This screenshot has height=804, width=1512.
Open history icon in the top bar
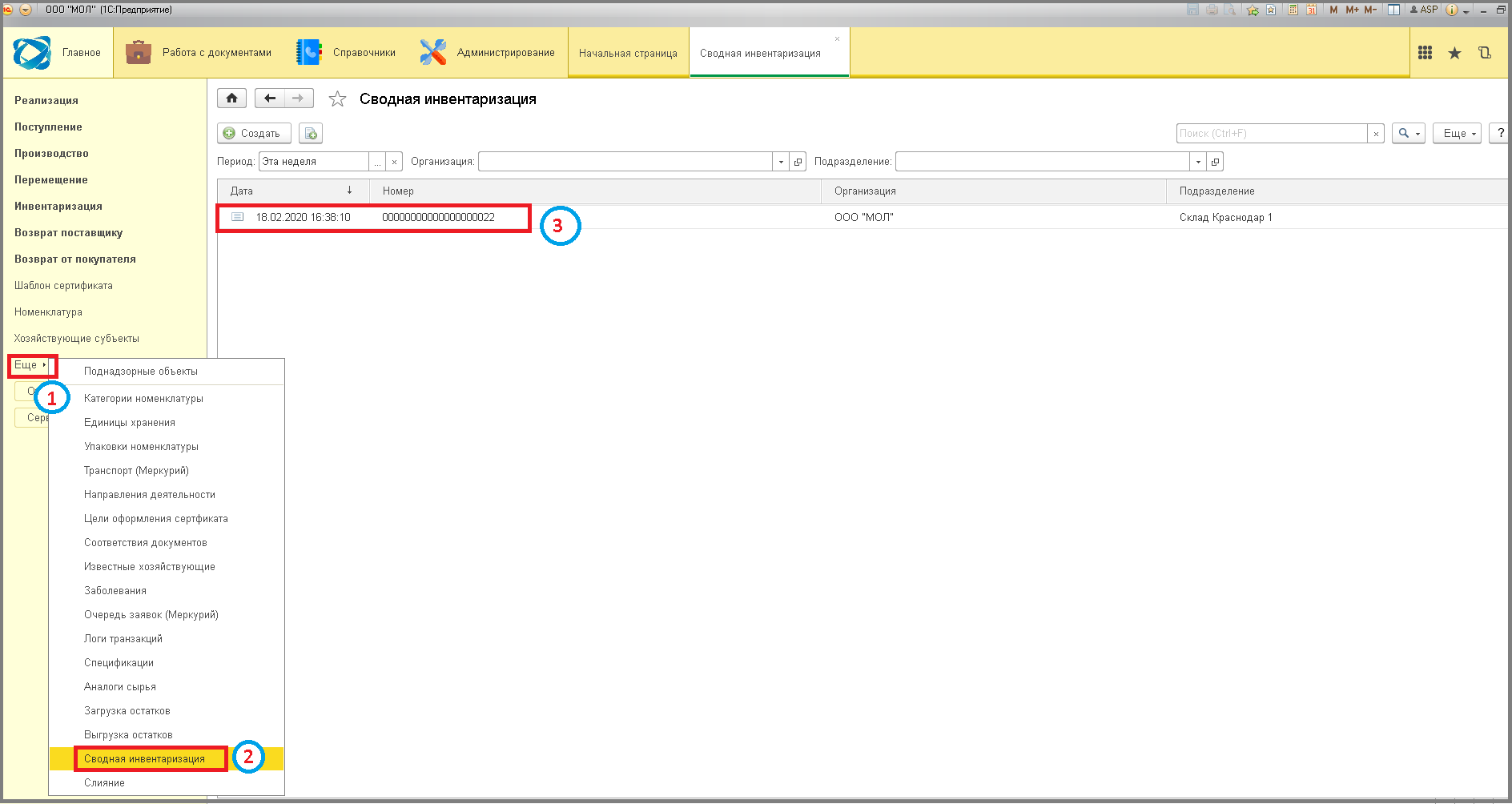point(1484,53)
